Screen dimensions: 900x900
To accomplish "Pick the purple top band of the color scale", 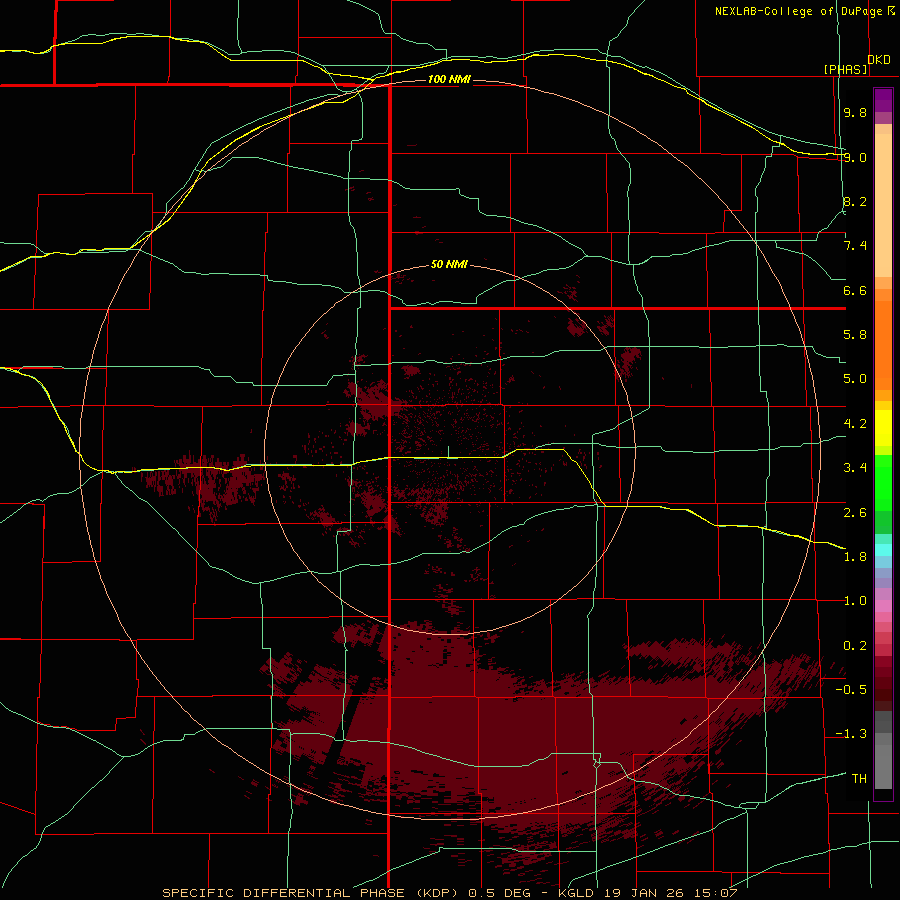I will click(x=883, y=100).
